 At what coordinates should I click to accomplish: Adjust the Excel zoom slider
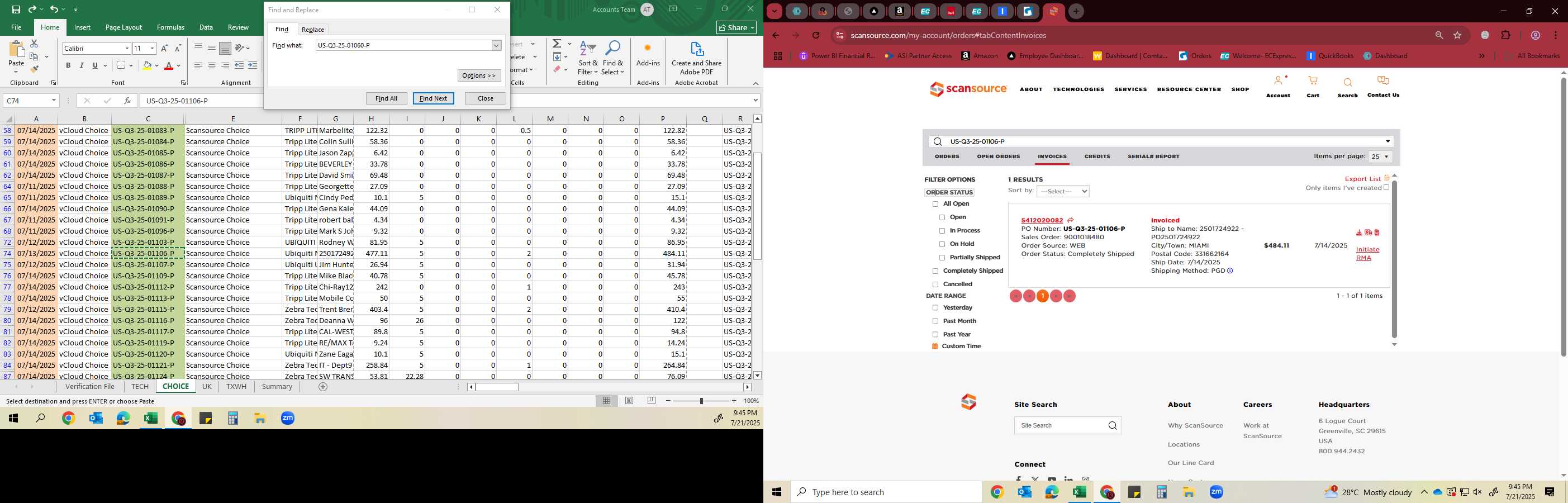tap(701, 401)
